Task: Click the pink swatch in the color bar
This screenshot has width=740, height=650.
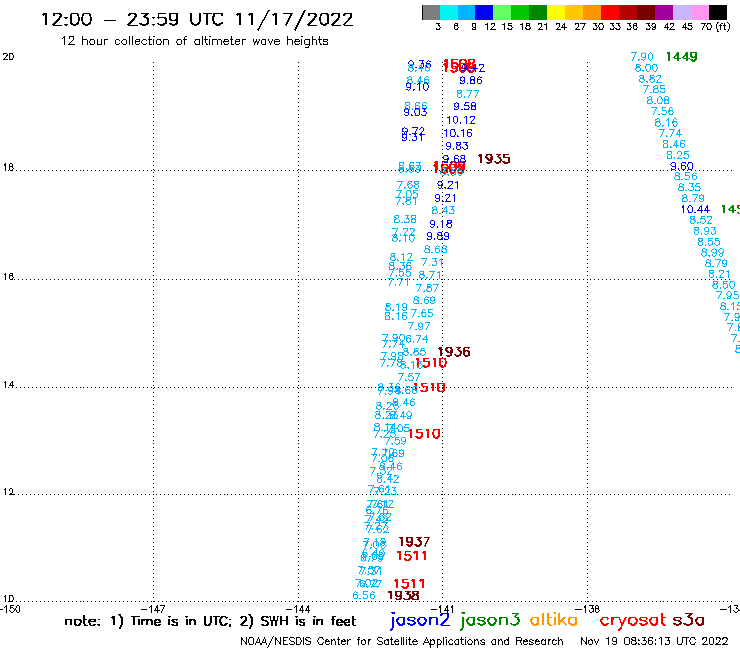Action: pos(699,12)
